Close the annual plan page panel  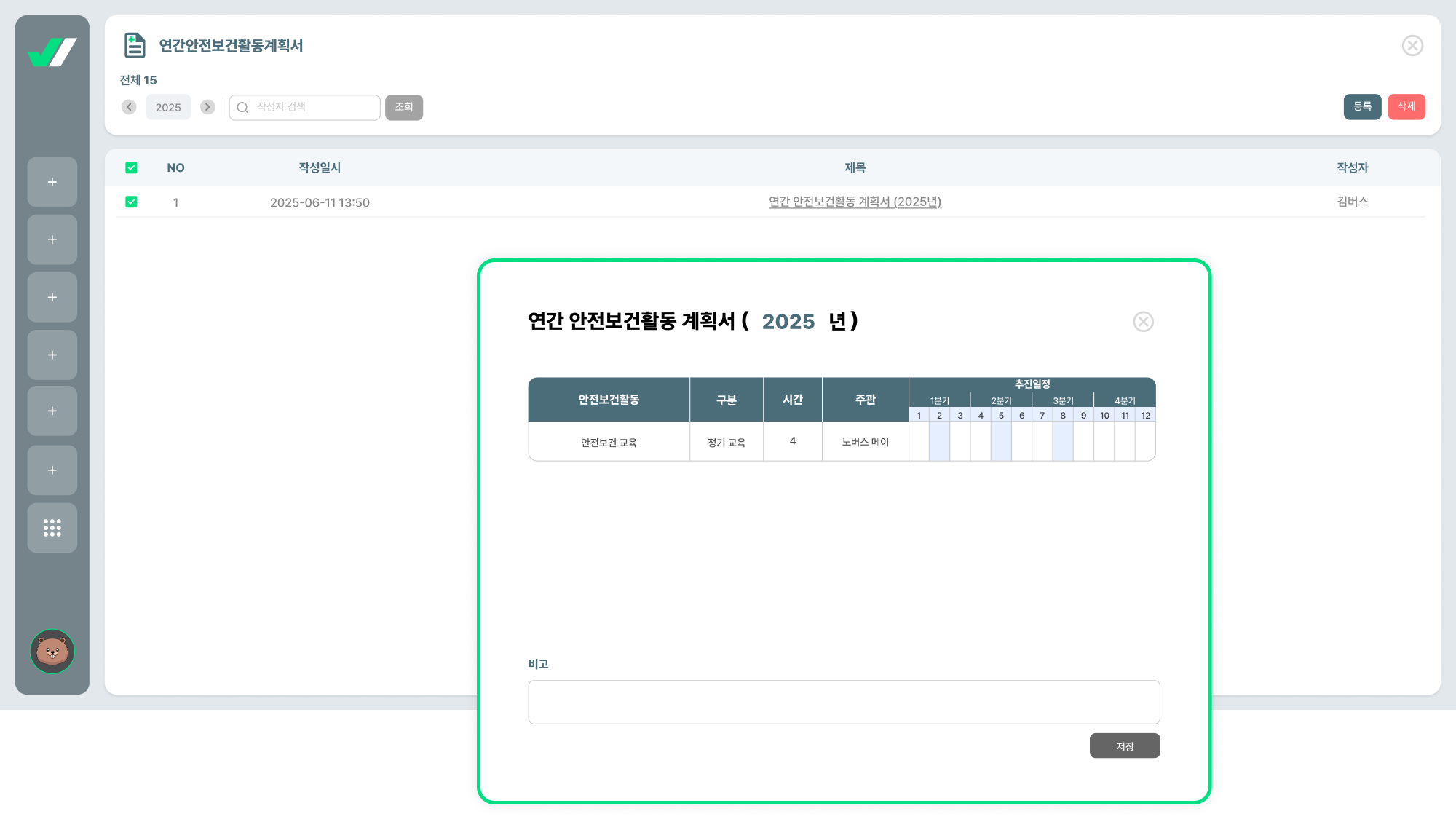1412,46
